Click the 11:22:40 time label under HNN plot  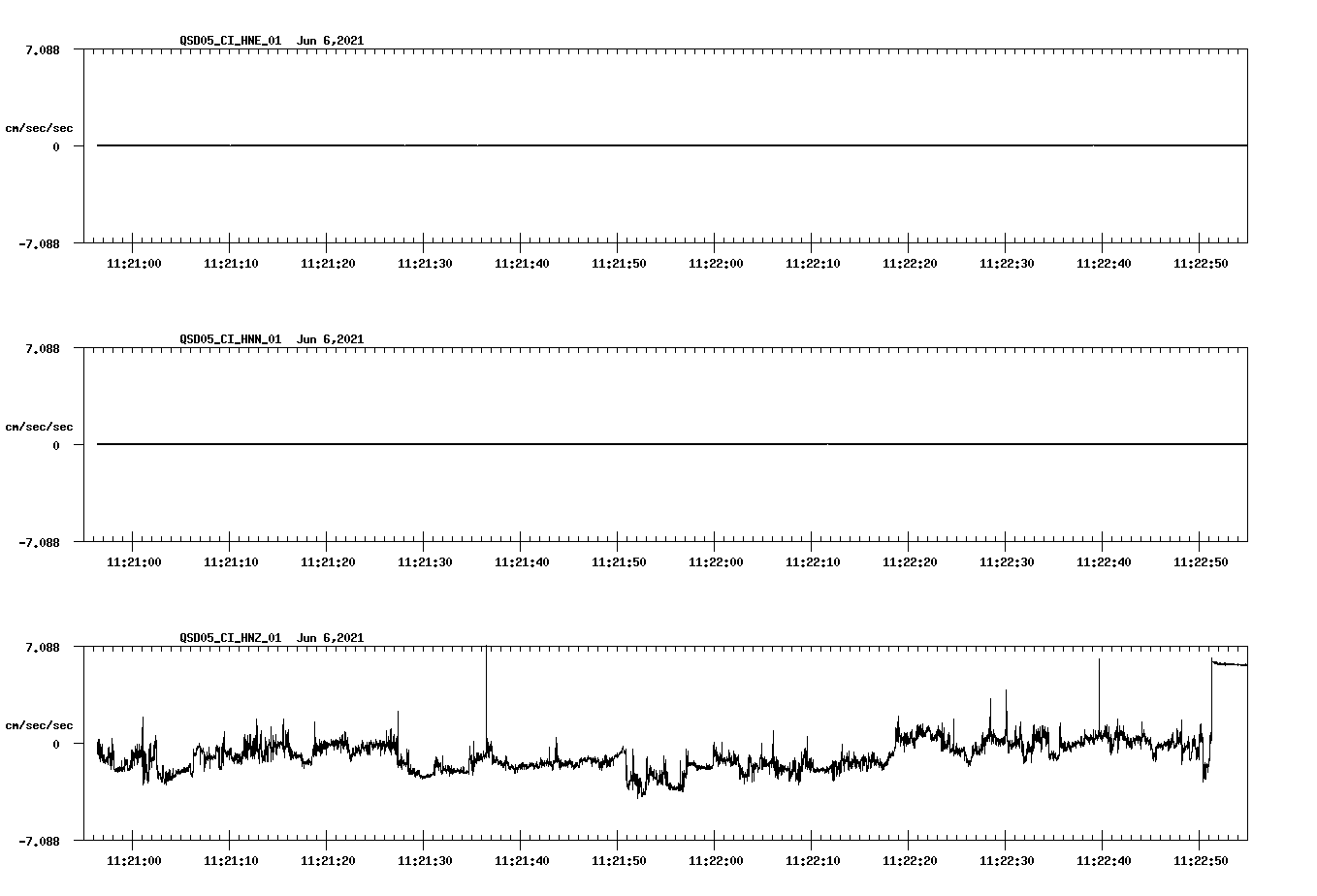(1104, 562)
